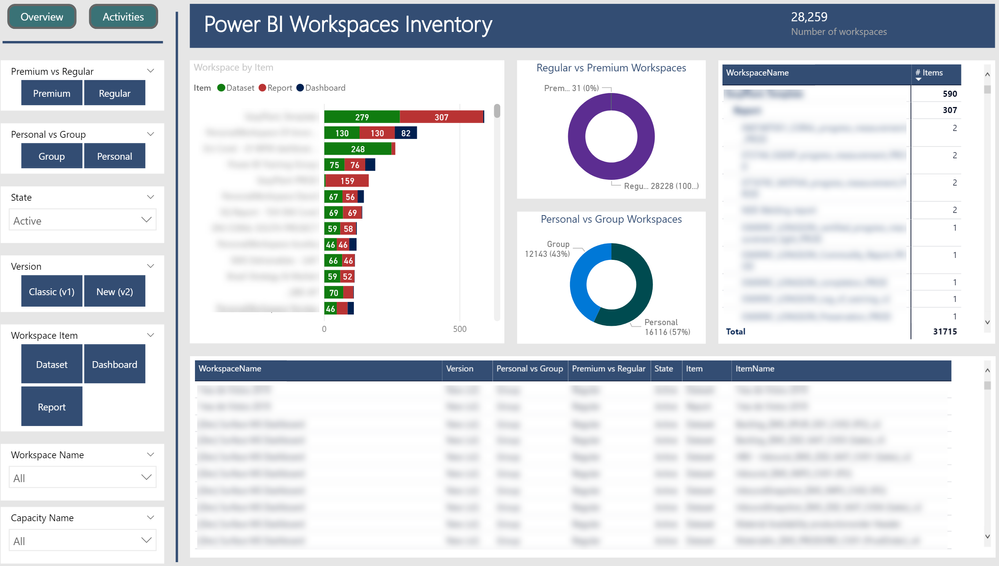This screenshot has width=999, height=566.
Task: Open the State dropdown showing Active
Action: pyautogui.click(x=82, y=220)
